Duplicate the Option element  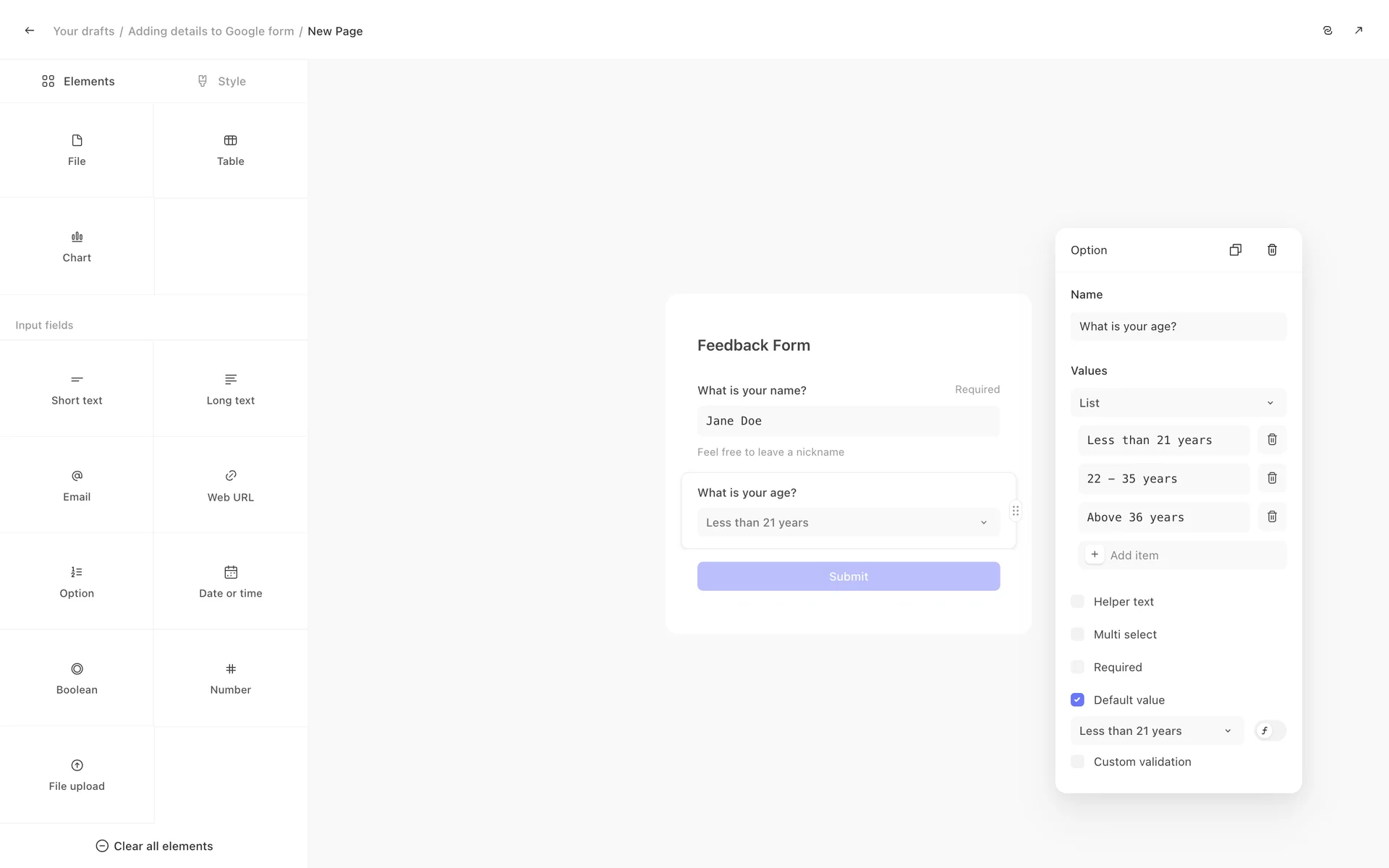tap(1235, 250)
